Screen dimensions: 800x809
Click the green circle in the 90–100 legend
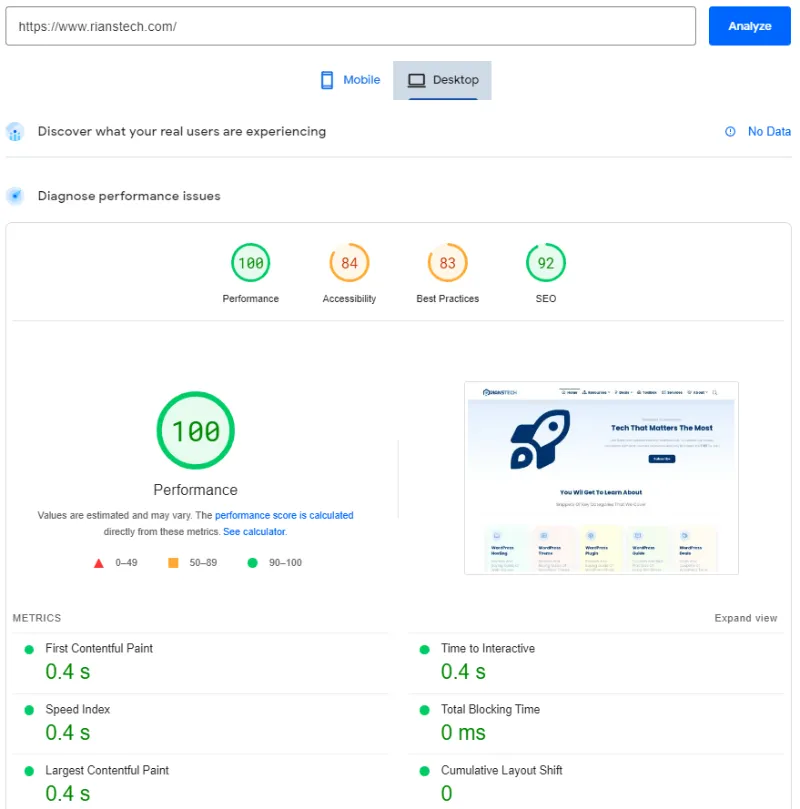tap(252, 562)
